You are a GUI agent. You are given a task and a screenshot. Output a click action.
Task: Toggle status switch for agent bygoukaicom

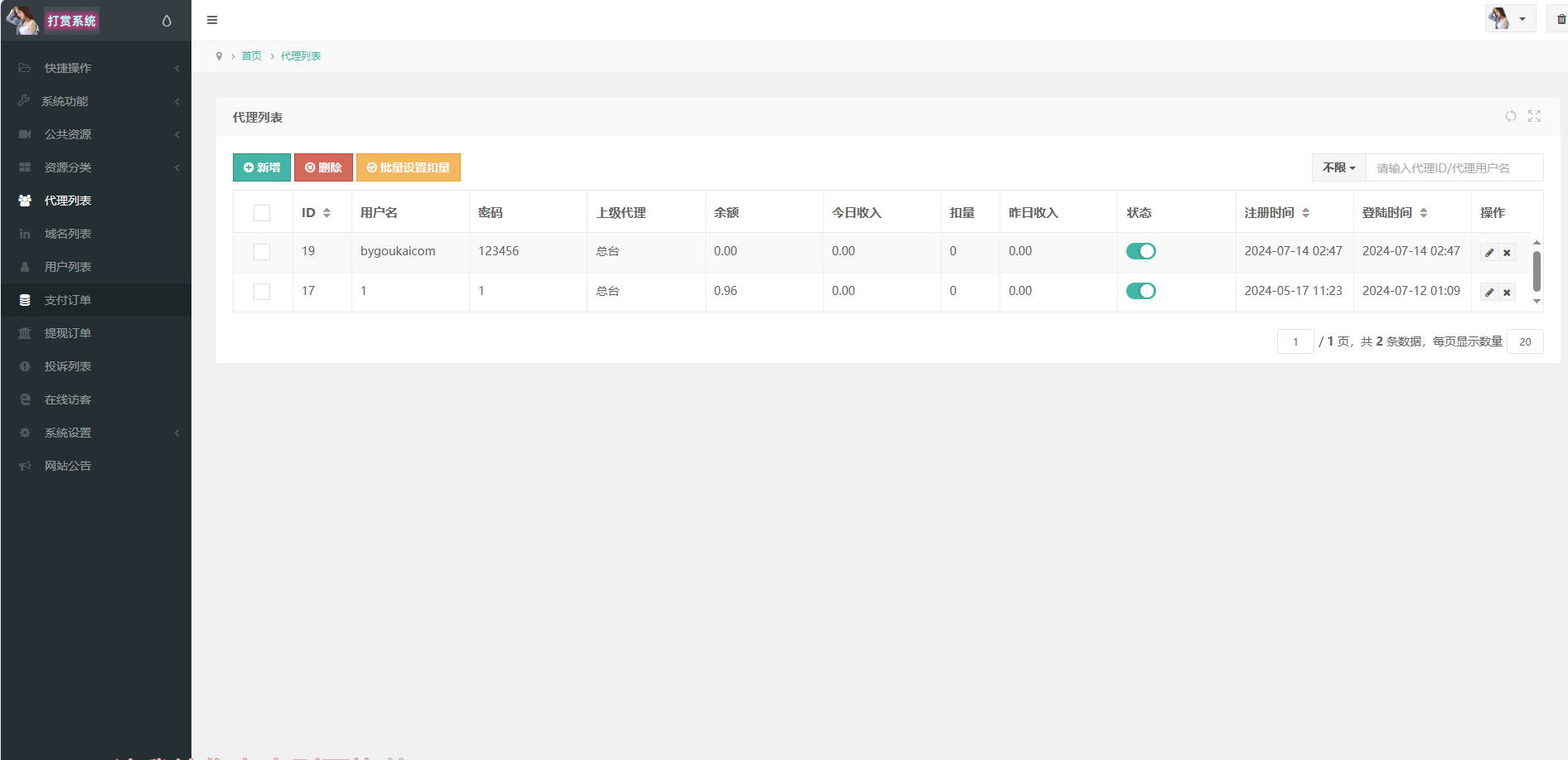(x=1140, y=251)
